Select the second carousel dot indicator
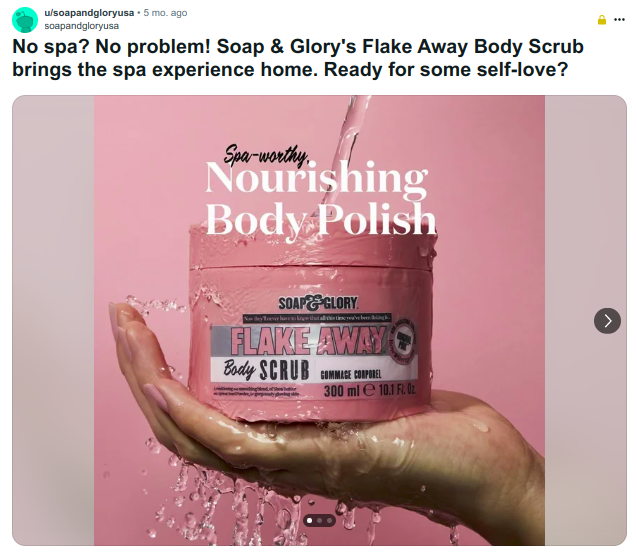Viewport: 637px width, 553px height. coord(320,520)
